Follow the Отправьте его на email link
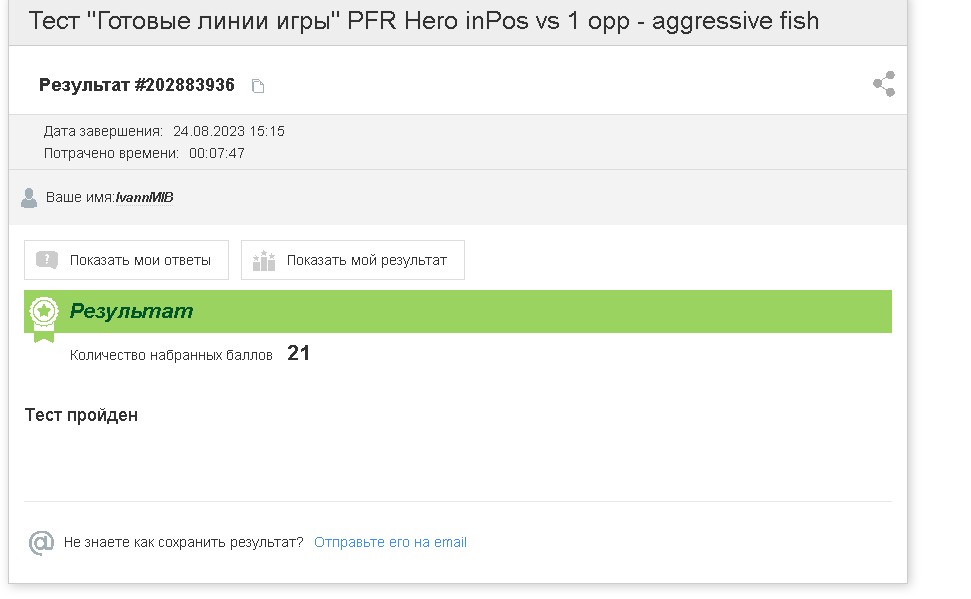This screenshot has width=971, height=599. coord(390,543)
